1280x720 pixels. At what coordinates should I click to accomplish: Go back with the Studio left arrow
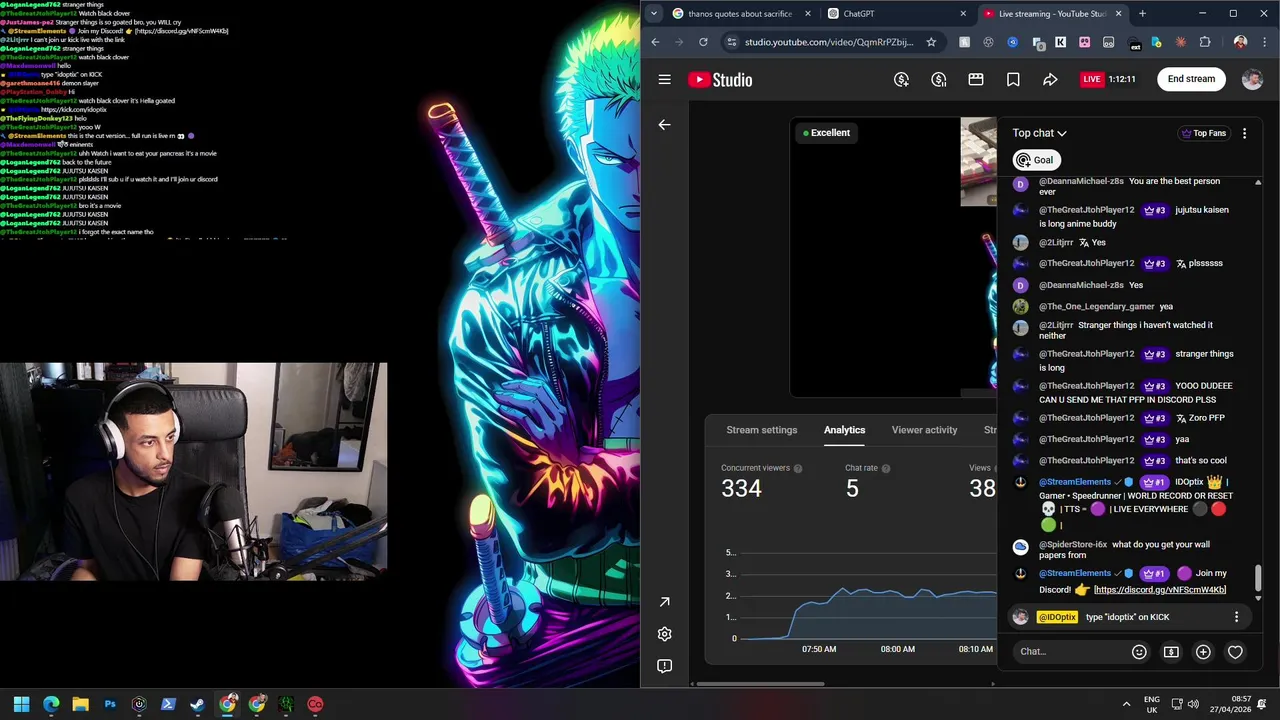point(664,124)
